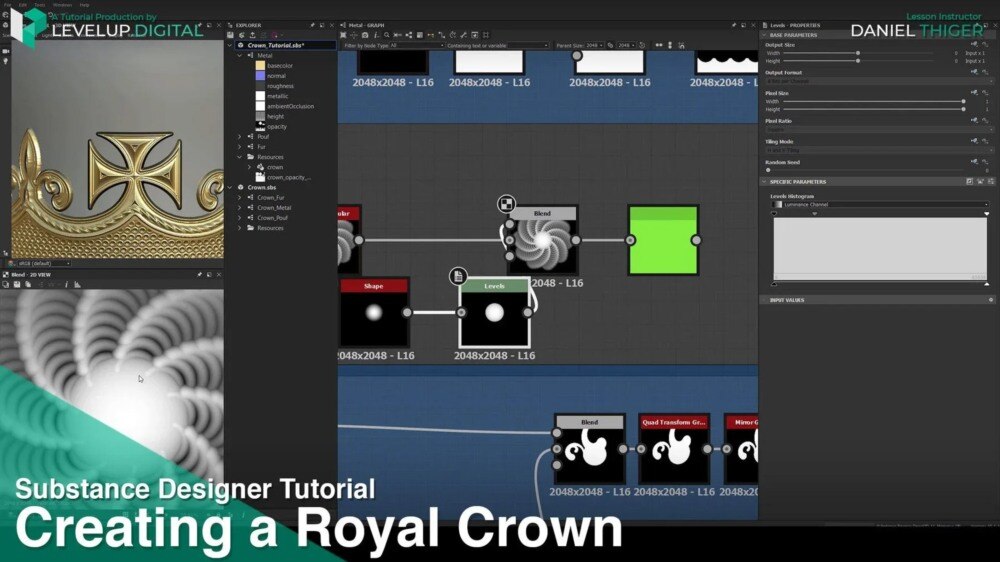Screen dimensions: 1000x562
Task: Click the expose icon next to Random Seed
Action: pos(974,161)
